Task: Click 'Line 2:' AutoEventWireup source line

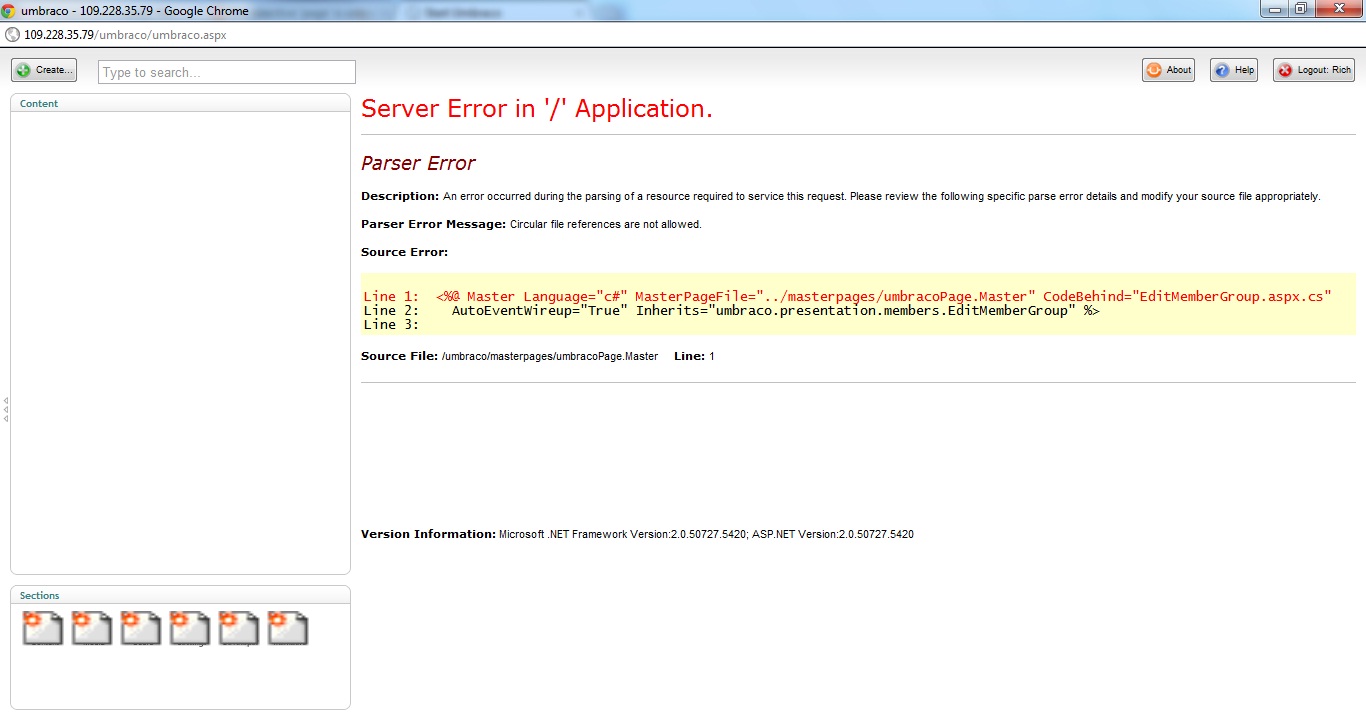Action: [x=731, y=310]
